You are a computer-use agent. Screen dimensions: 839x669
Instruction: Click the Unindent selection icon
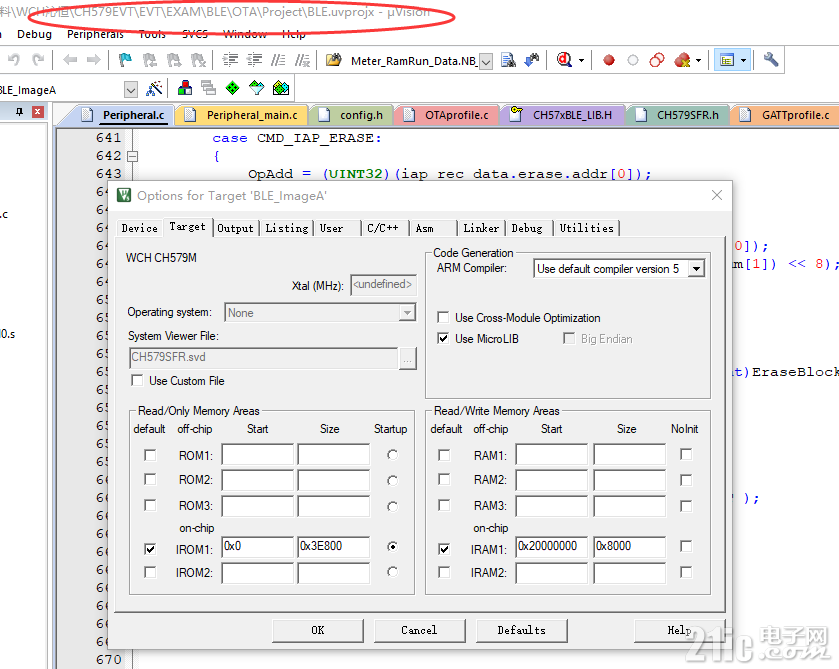[254, 59]
